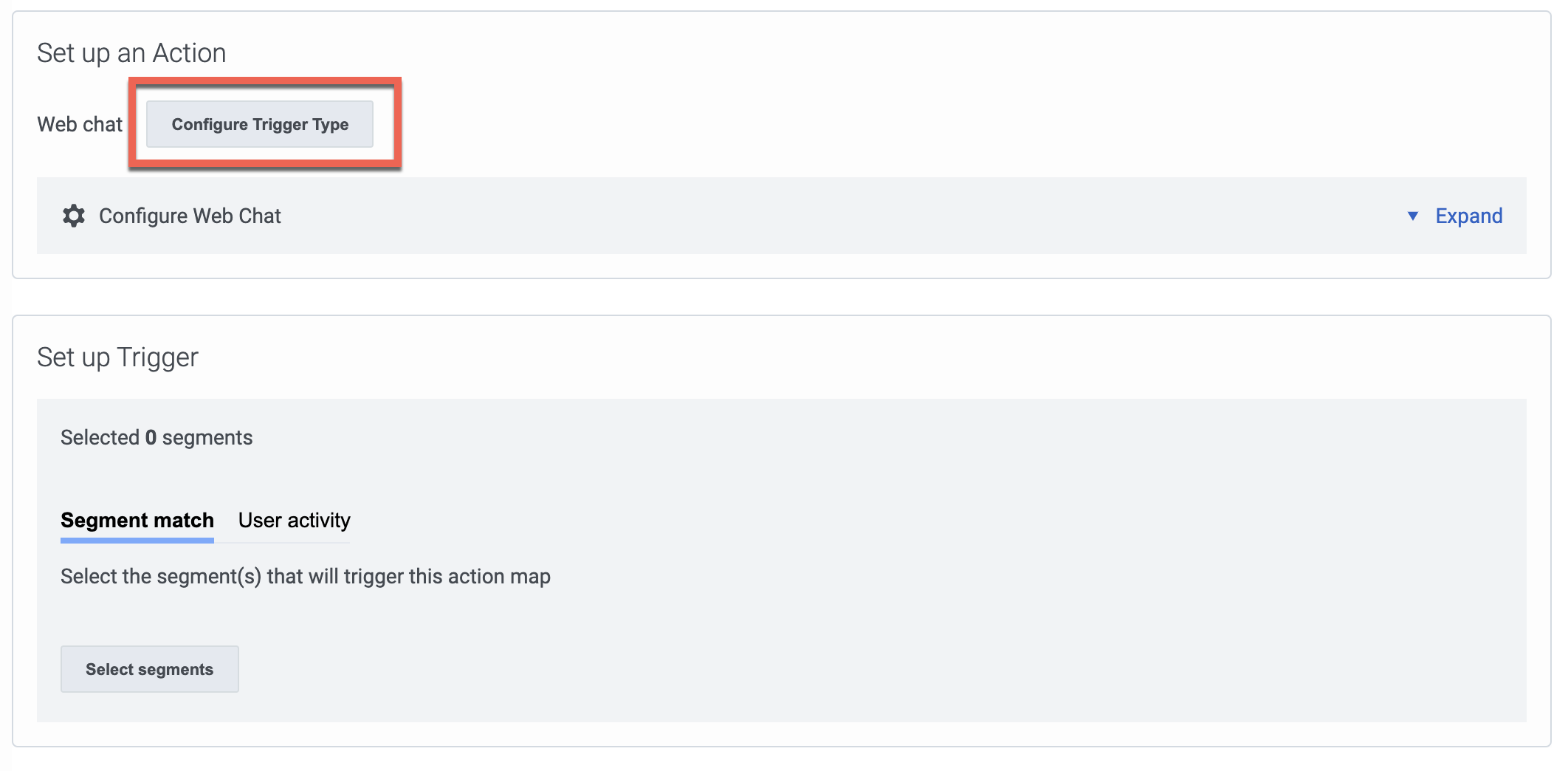Screen dimensions: 1568x771
Task: Click the Set up an Action heading
Action: click(x=131, y=53)
